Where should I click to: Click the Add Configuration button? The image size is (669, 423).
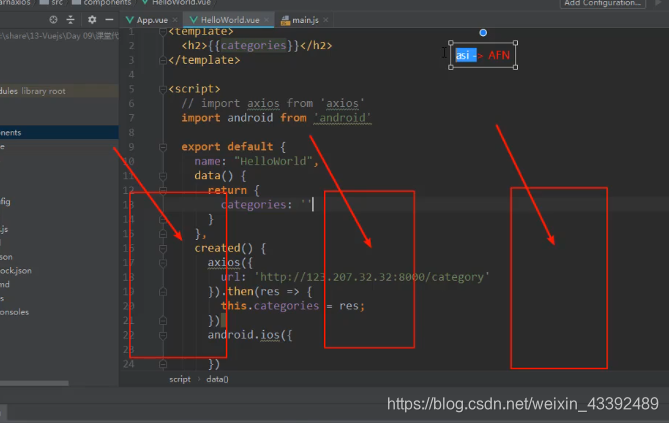point(602,3)
